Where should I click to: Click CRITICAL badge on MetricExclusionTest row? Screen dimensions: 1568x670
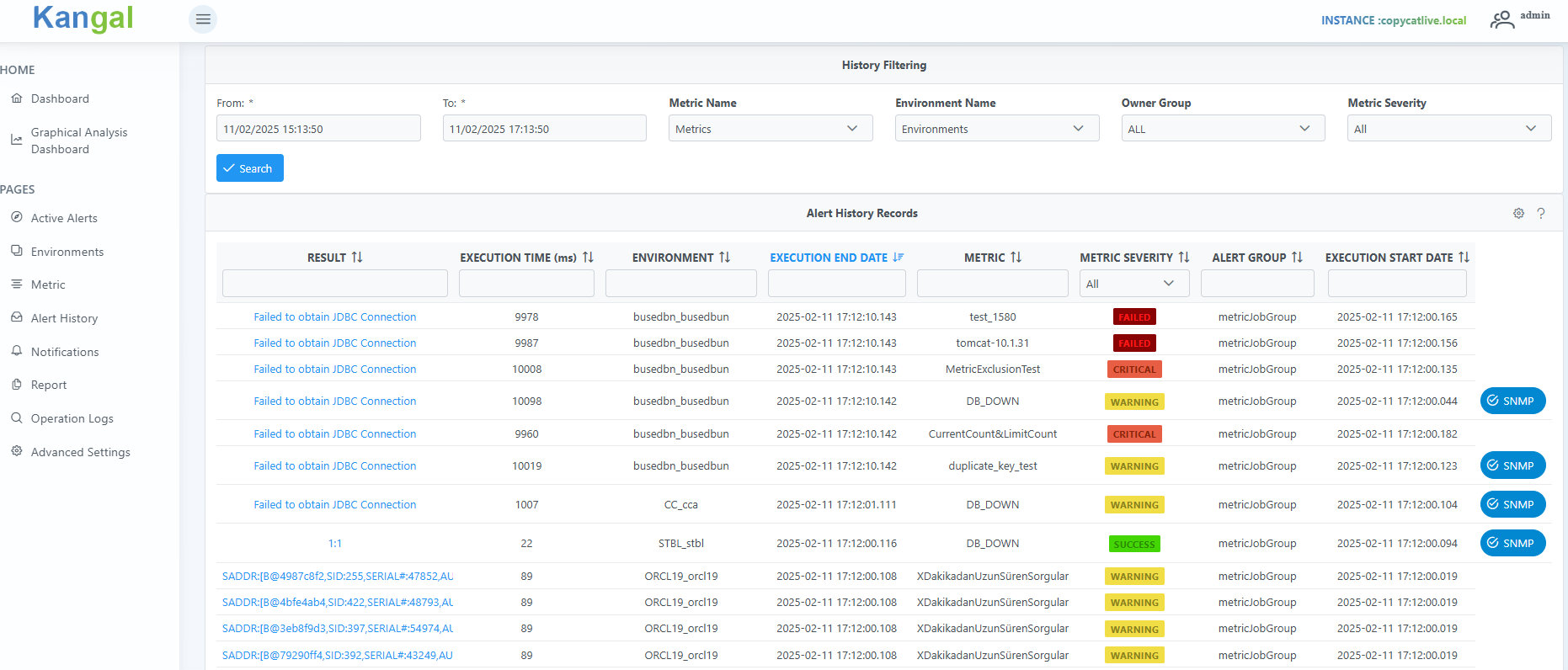(x=1134, y=369)
